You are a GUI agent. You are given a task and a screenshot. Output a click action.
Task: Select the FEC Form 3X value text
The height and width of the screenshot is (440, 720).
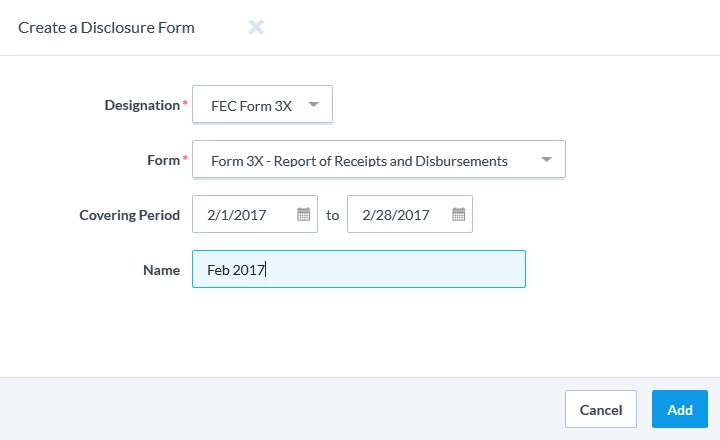click(251, 106)
